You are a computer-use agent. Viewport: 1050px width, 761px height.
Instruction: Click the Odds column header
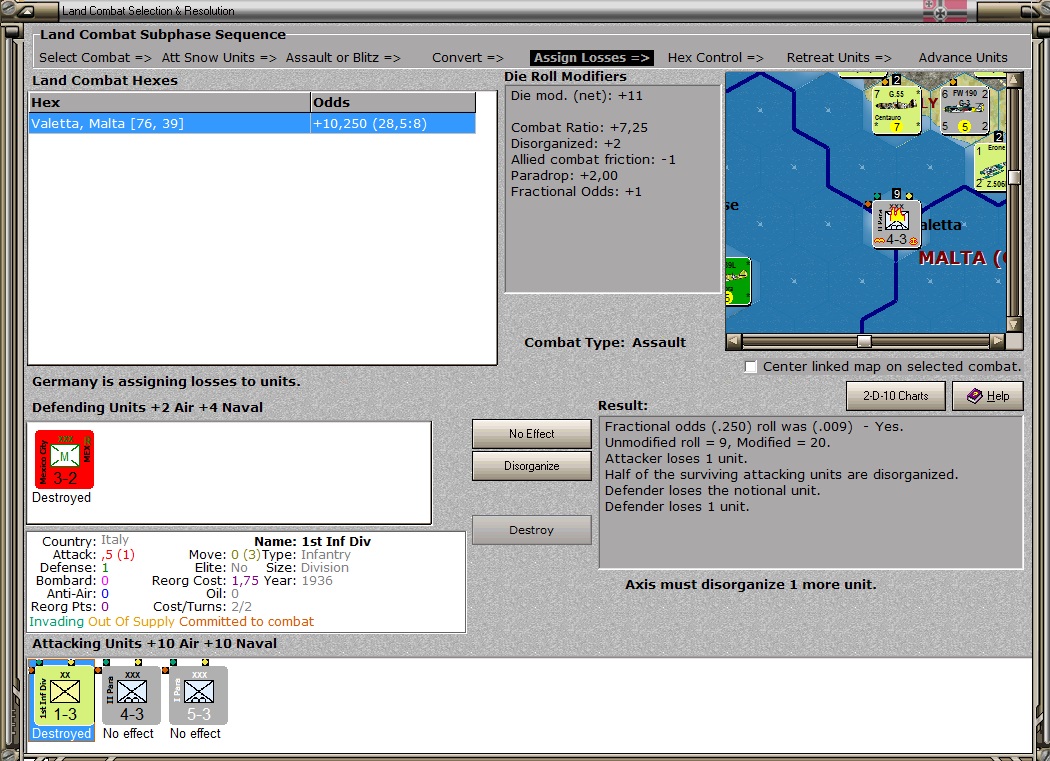[x=393, y=102]
